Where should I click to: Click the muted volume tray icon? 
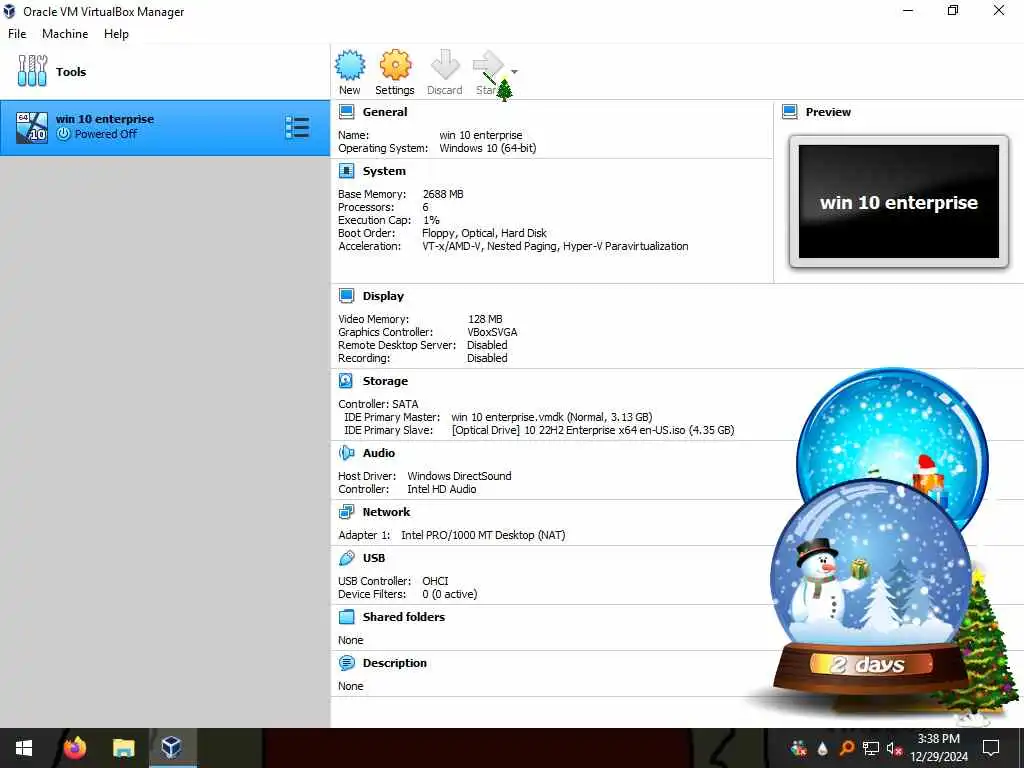pos(894,748)
